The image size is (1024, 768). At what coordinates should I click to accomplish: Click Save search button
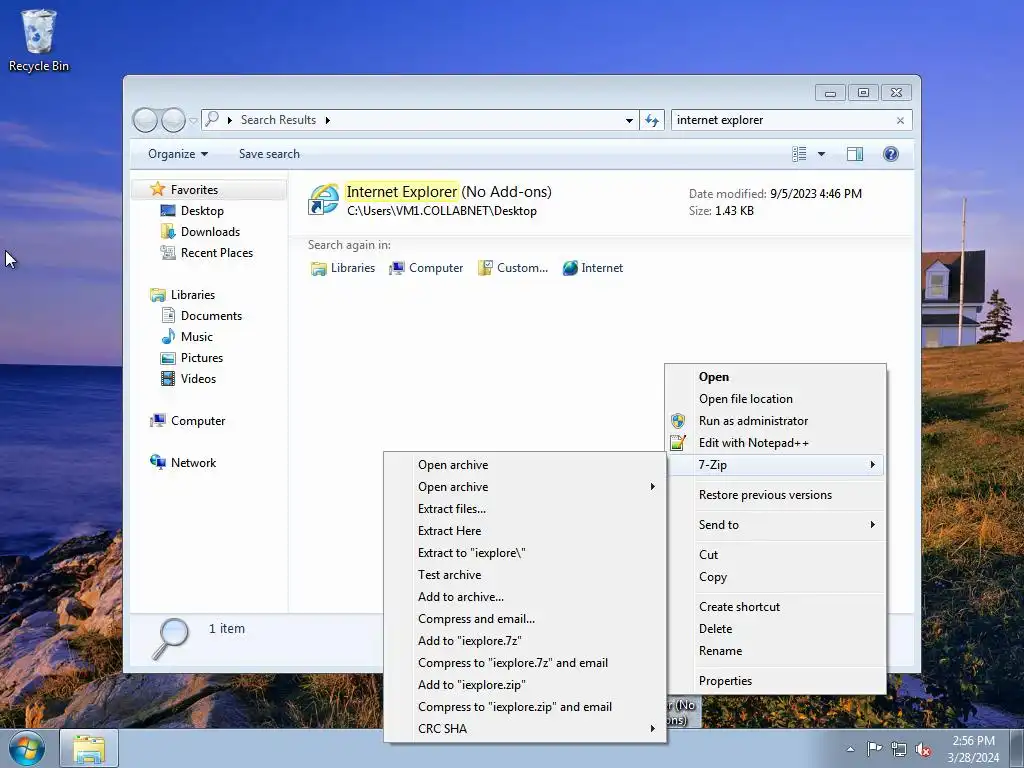click(x=269, y=154)
